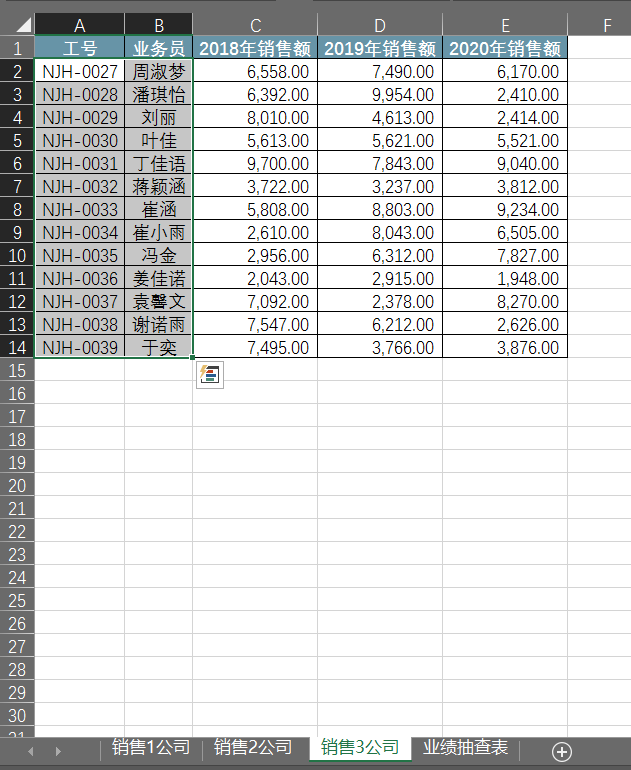The image size is (631, 770).
Task: Click the 2019 value 8,803.00
Action: tap(380, 210)
